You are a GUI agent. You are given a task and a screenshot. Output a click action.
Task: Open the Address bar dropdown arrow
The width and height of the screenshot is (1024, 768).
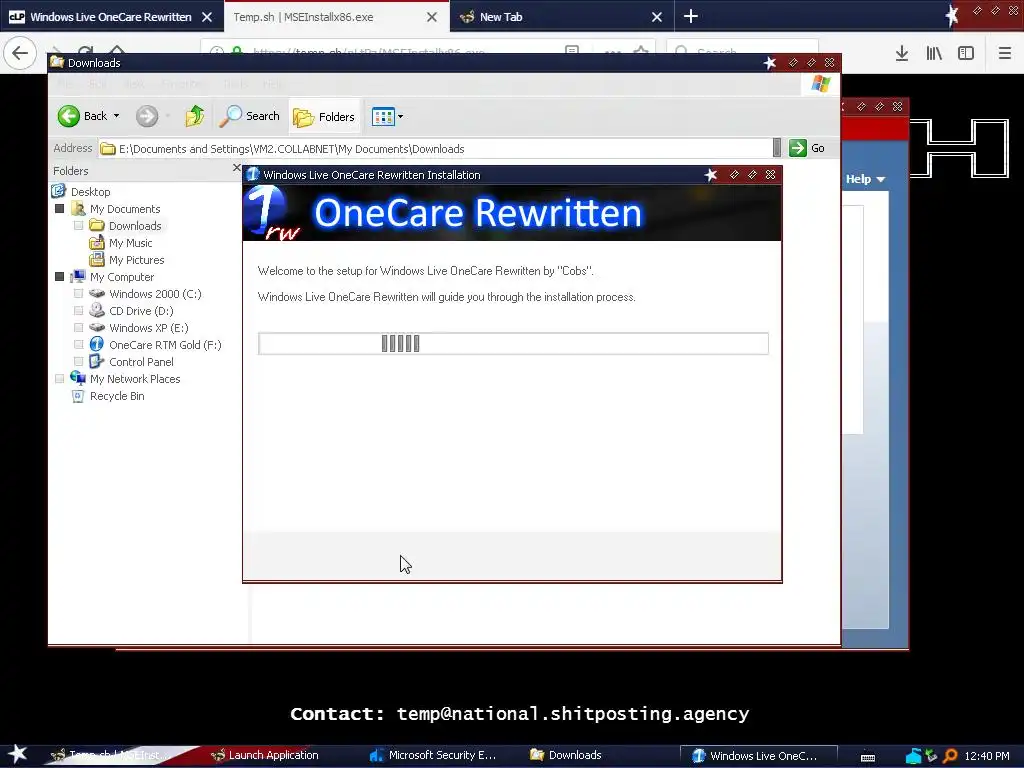coord(776,148)
